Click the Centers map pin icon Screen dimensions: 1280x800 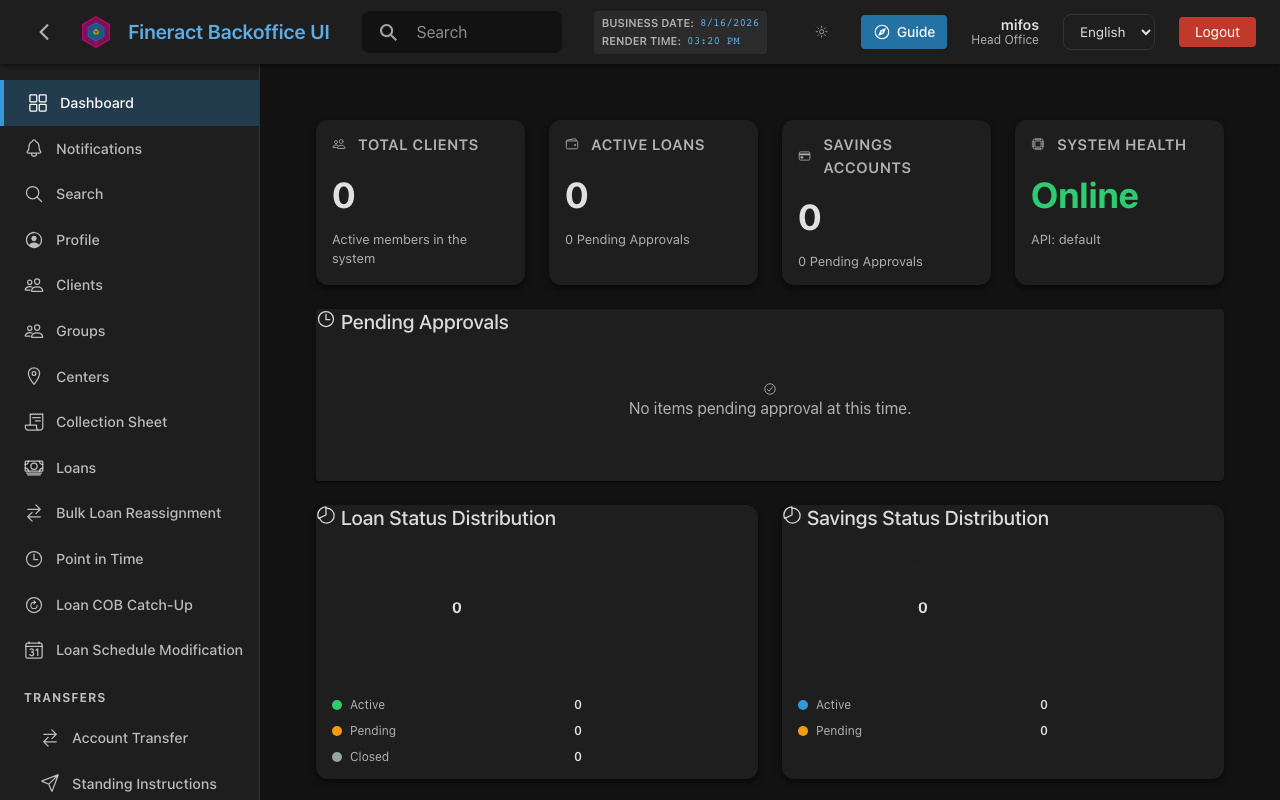click(34, 376)
